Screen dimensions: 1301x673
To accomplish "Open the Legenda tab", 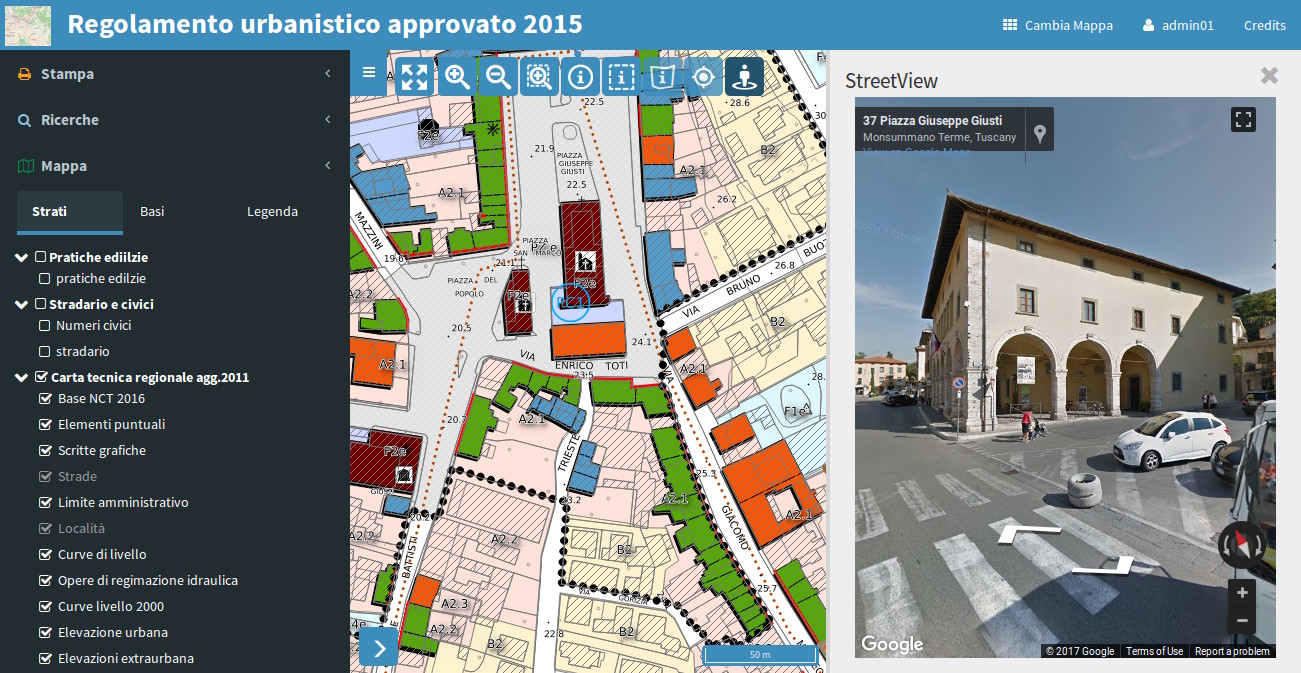I will (x=272, y=211).
